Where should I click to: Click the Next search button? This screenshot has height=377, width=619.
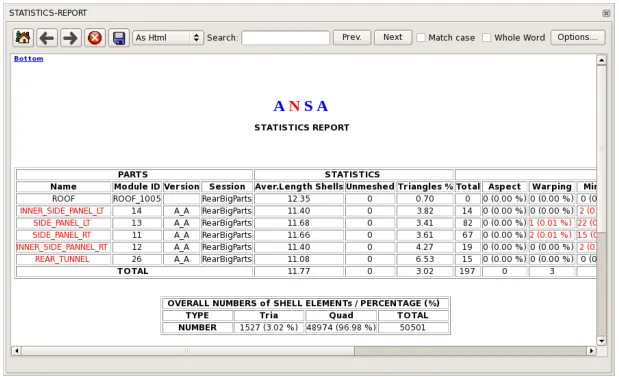point(393,38)
